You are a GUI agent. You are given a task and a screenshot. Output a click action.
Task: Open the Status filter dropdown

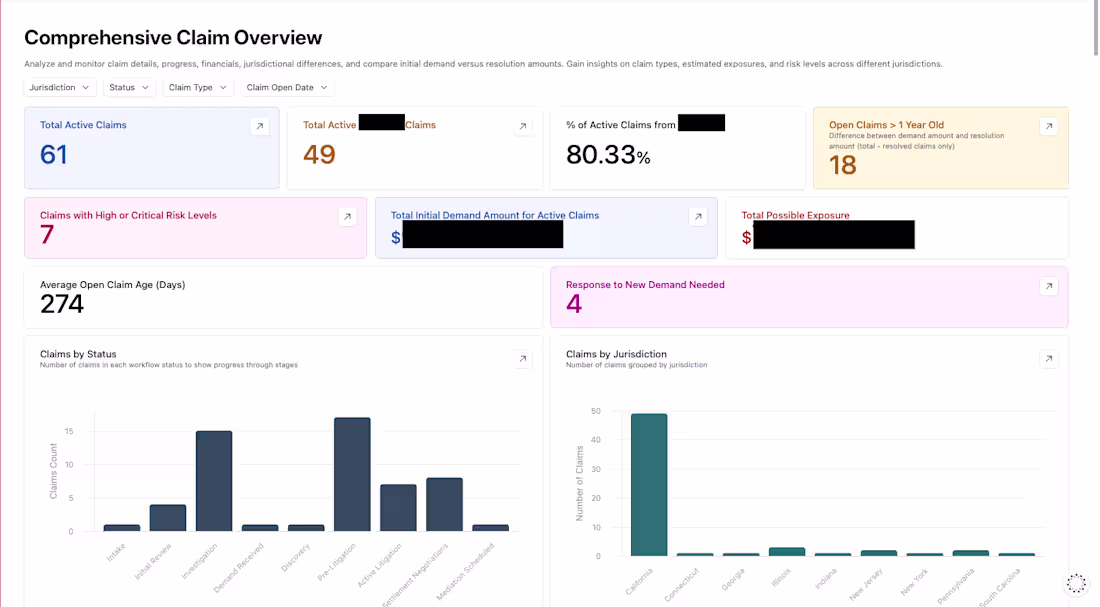(129, 88)
